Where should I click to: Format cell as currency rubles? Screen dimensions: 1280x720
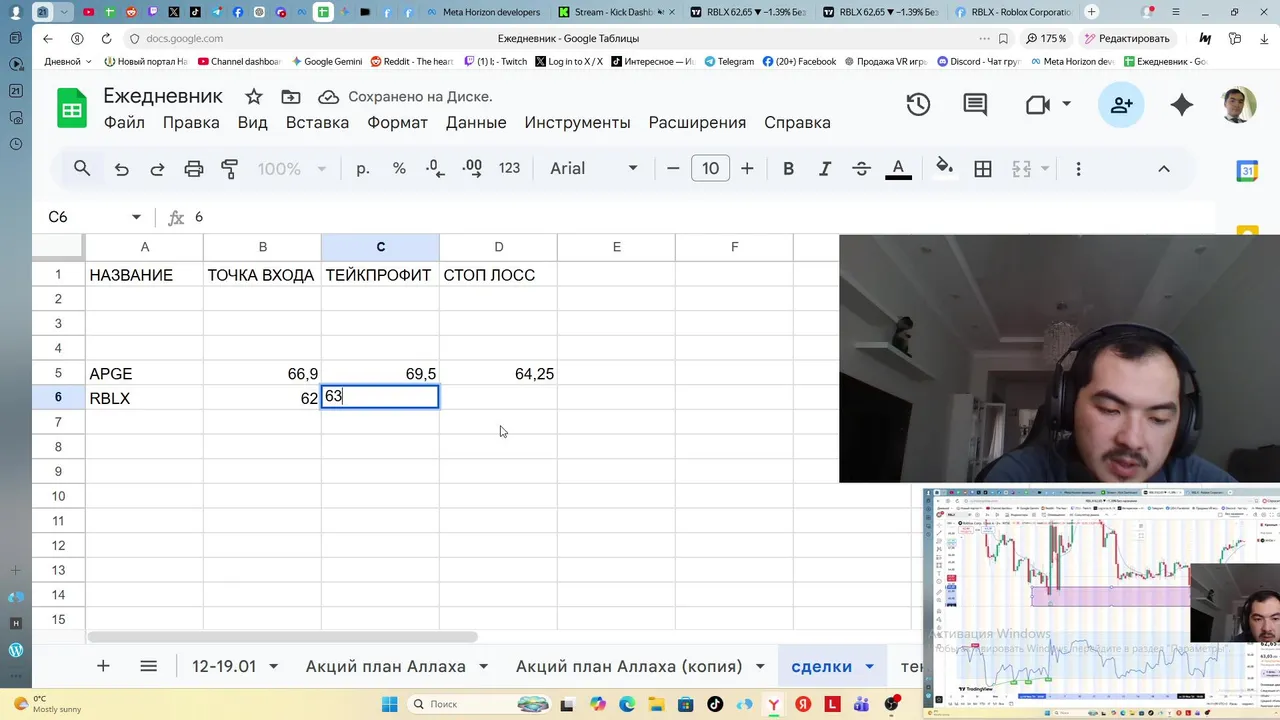click(x=363, y=169)
